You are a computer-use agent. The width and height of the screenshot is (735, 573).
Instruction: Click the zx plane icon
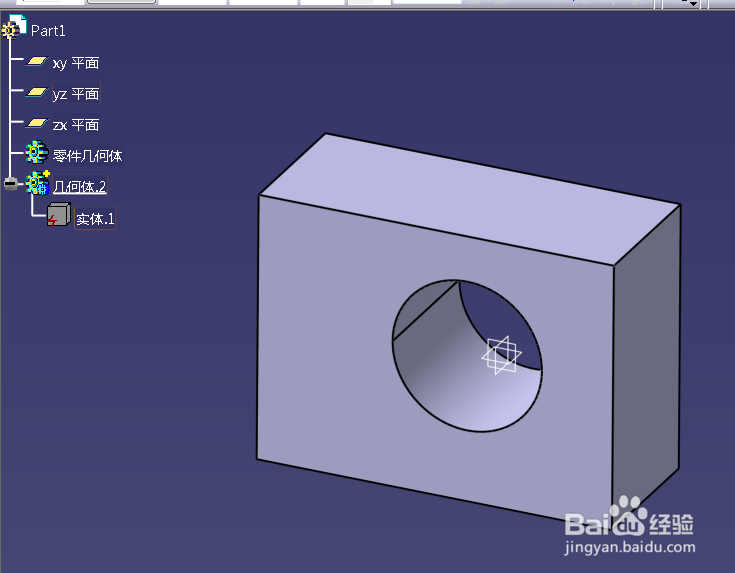[x=37, y=123]
